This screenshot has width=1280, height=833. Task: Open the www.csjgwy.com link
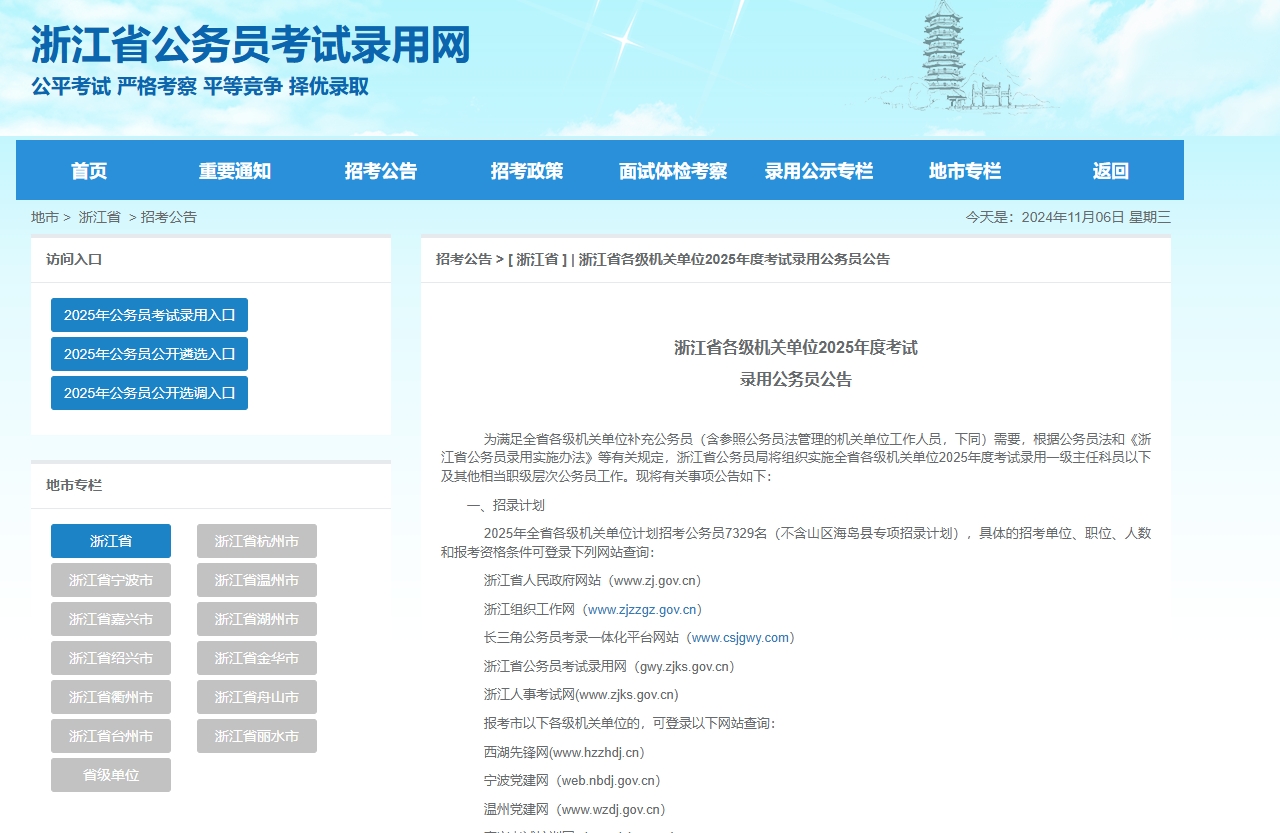(x=742, y=637)
